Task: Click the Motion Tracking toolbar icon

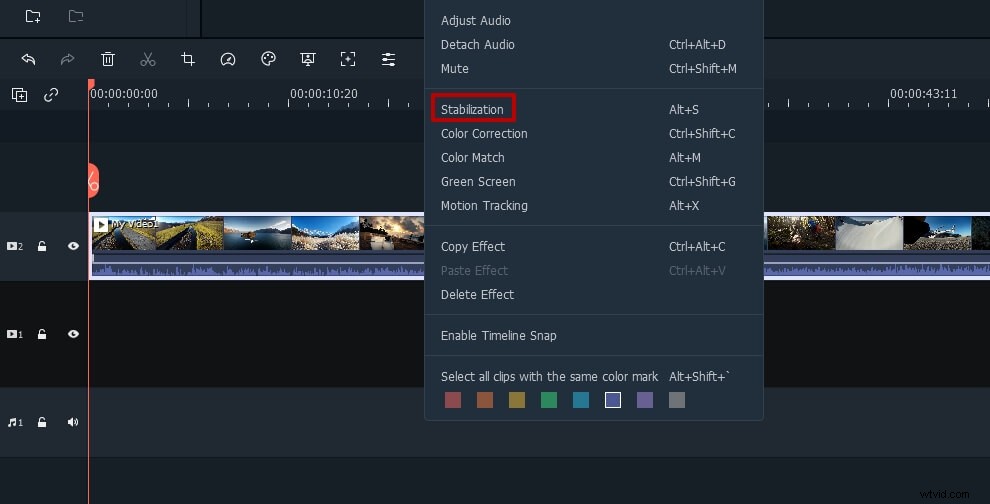Action: [x=348, y=59]
